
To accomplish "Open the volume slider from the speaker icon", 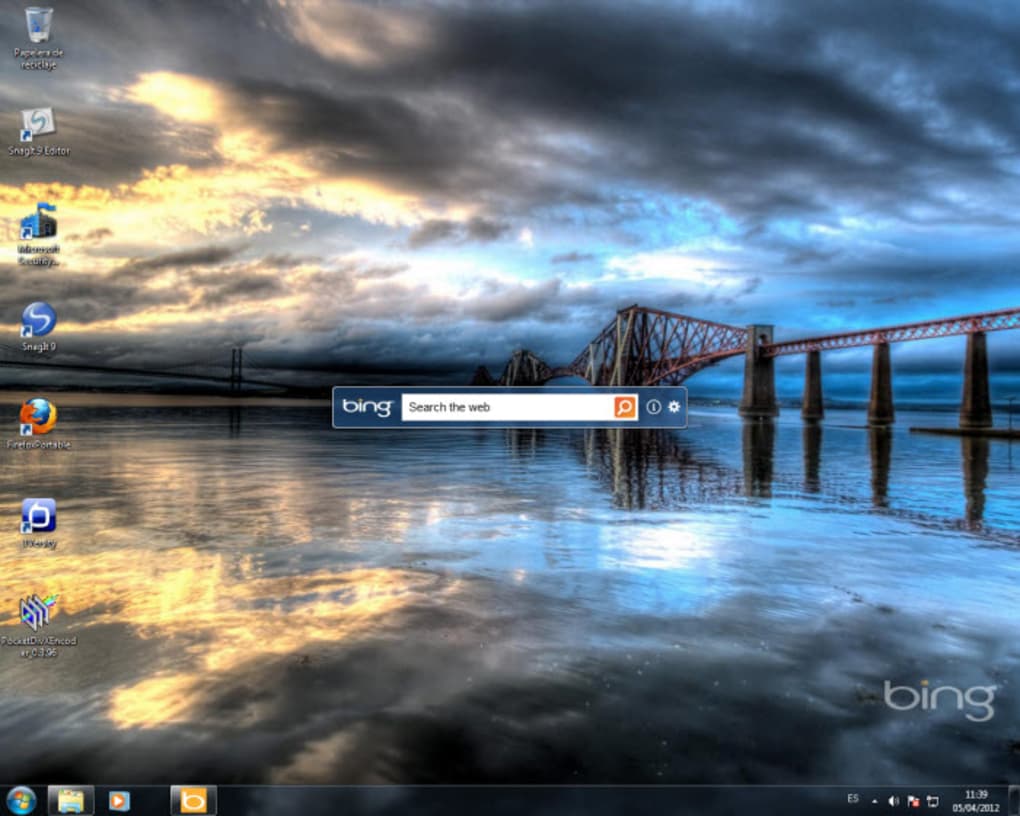I will (894, 800).
